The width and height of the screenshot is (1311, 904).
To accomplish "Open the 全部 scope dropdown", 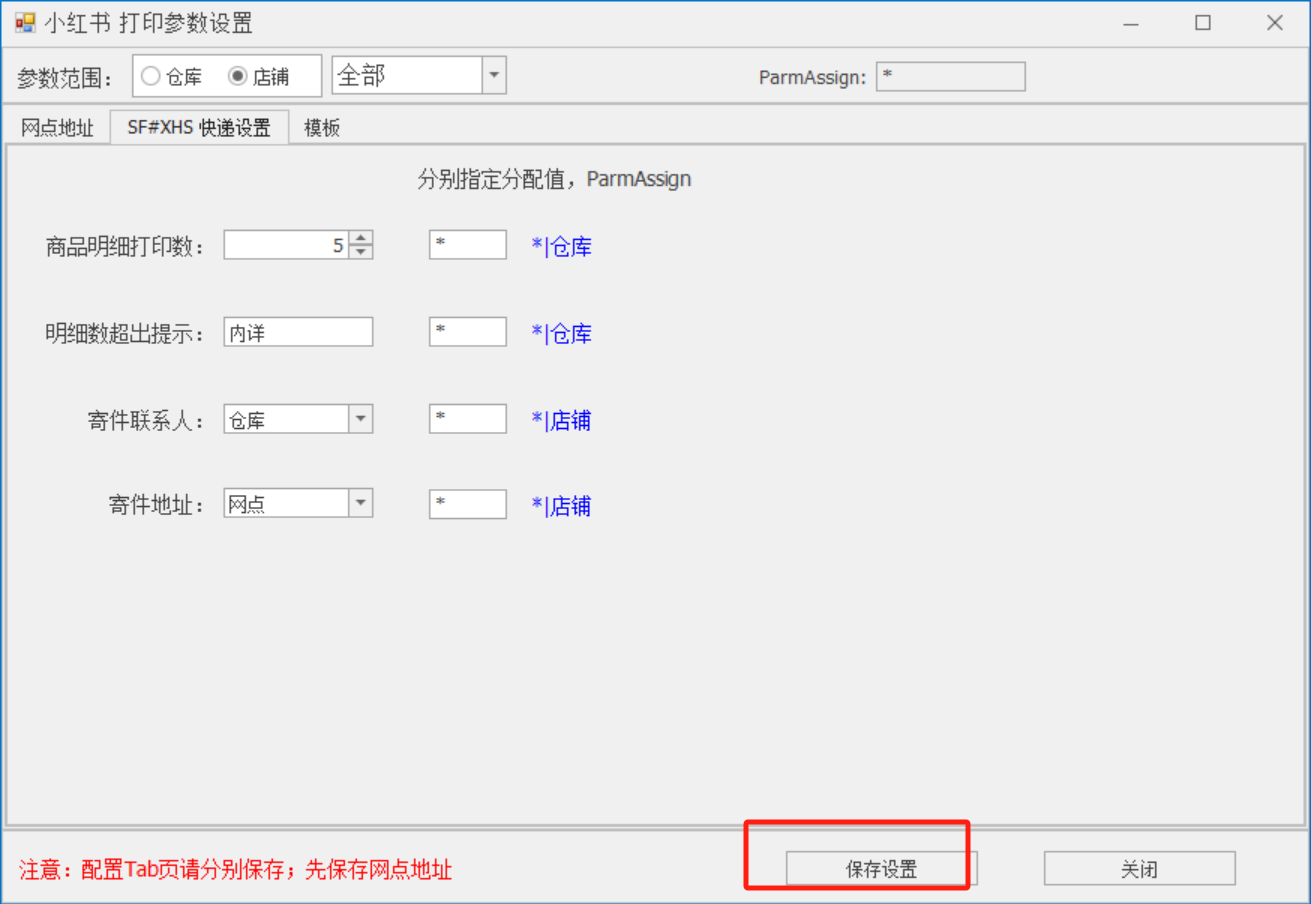I will tap(493, 75).
